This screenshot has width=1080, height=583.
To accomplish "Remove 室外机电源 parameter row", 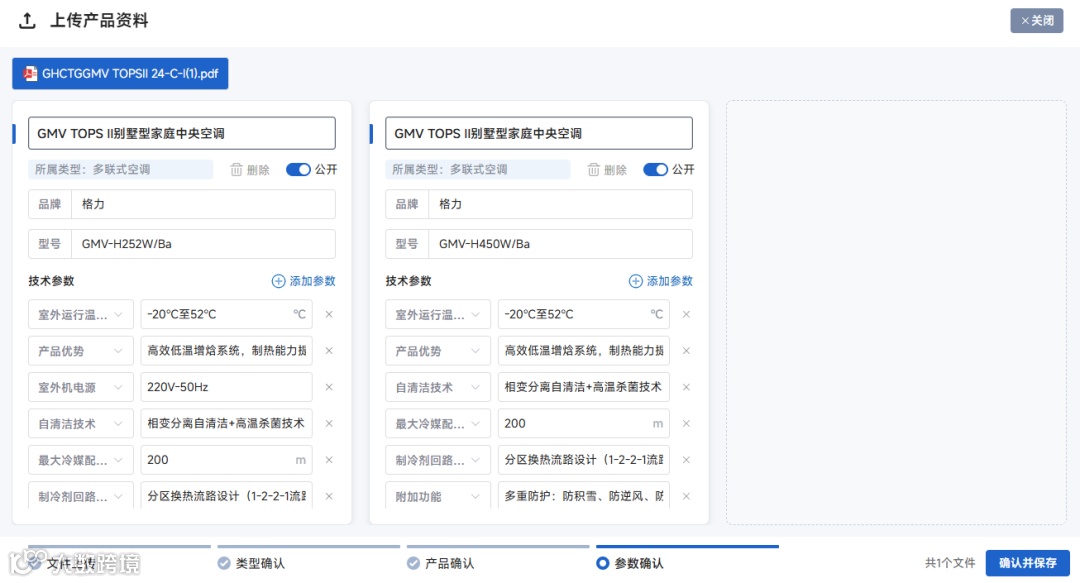I will coord(329,387).
